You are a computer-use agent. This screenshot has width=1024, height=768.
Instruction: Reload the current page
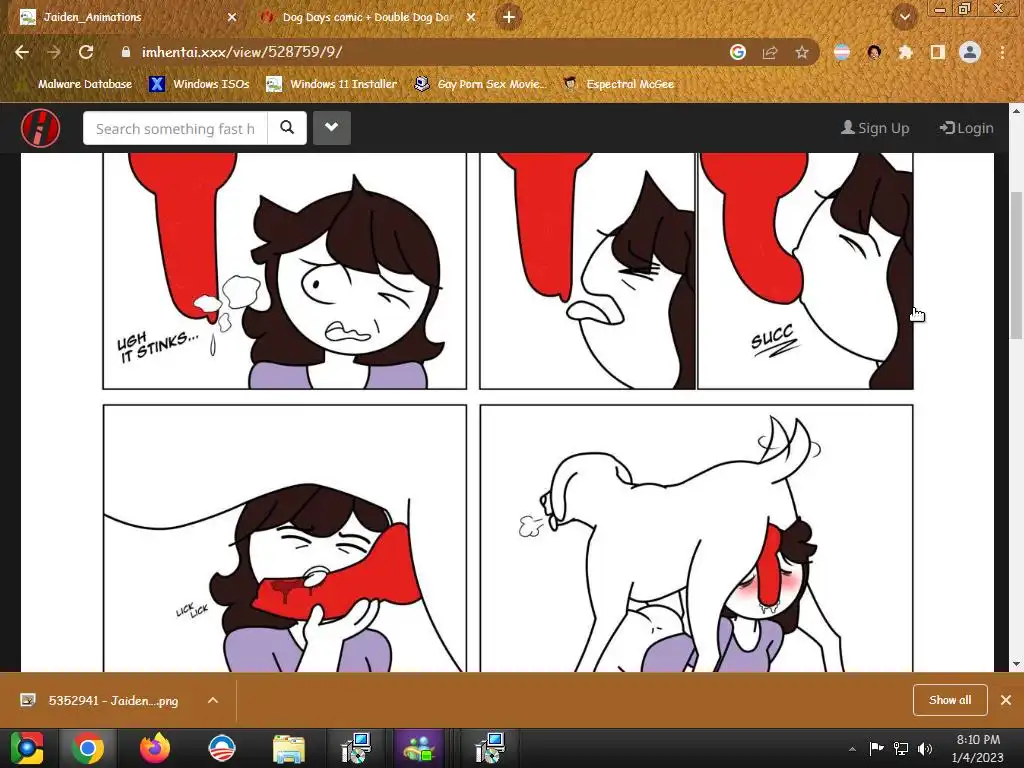[x=86, y=52]
